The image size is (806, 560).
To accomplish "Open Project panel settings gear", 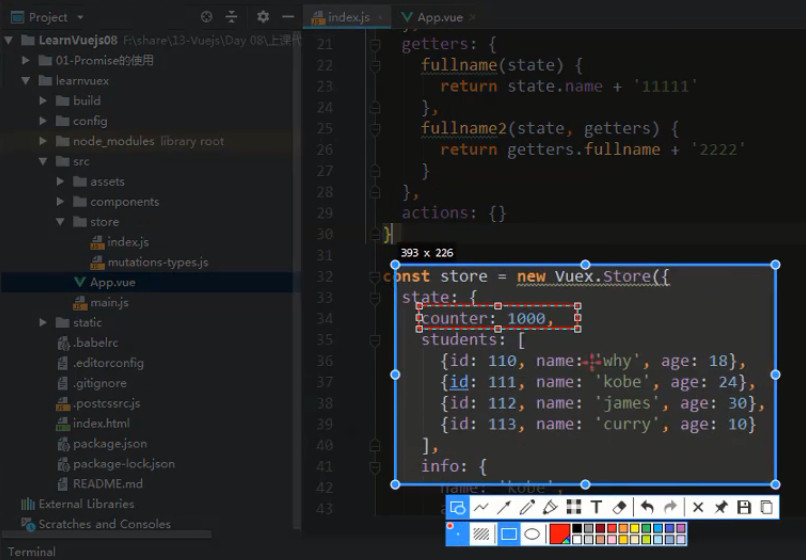I will pos(263,17).
